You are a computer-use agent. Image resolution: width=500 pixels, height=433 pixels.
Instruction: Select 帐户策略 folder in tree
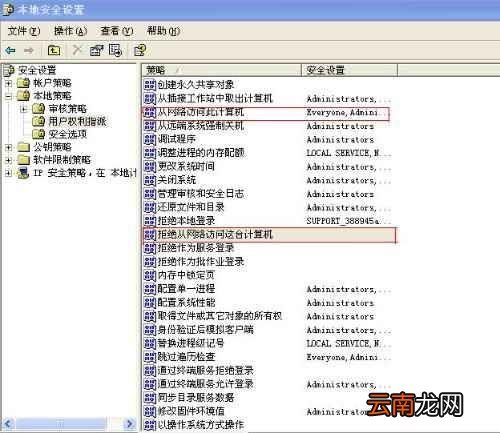52,83
